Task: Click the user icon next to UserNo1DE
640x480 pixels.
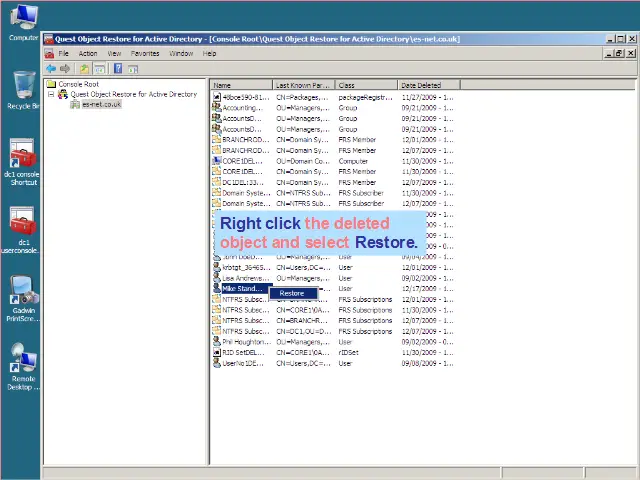Action: (216, 363)
